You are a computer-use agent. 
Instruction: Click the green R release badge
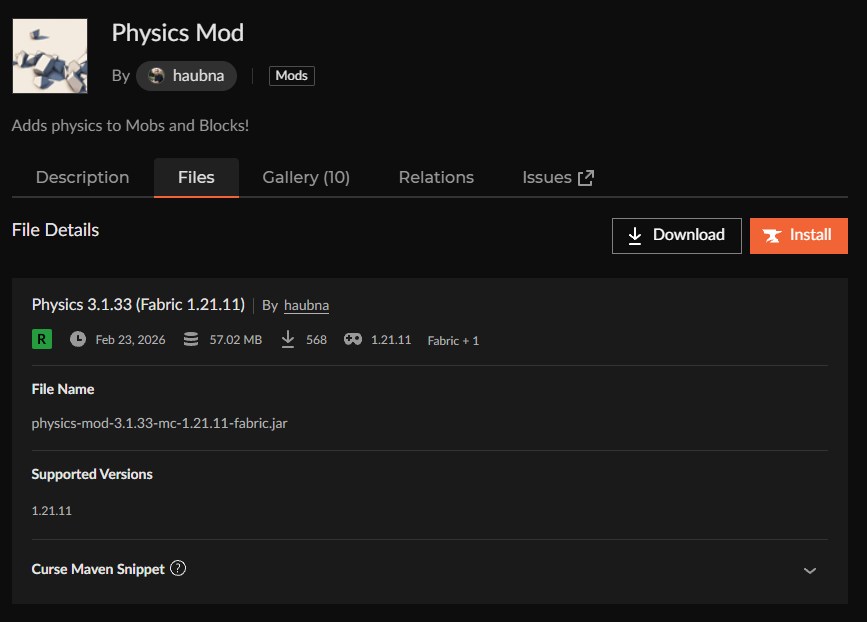point(41,339)
